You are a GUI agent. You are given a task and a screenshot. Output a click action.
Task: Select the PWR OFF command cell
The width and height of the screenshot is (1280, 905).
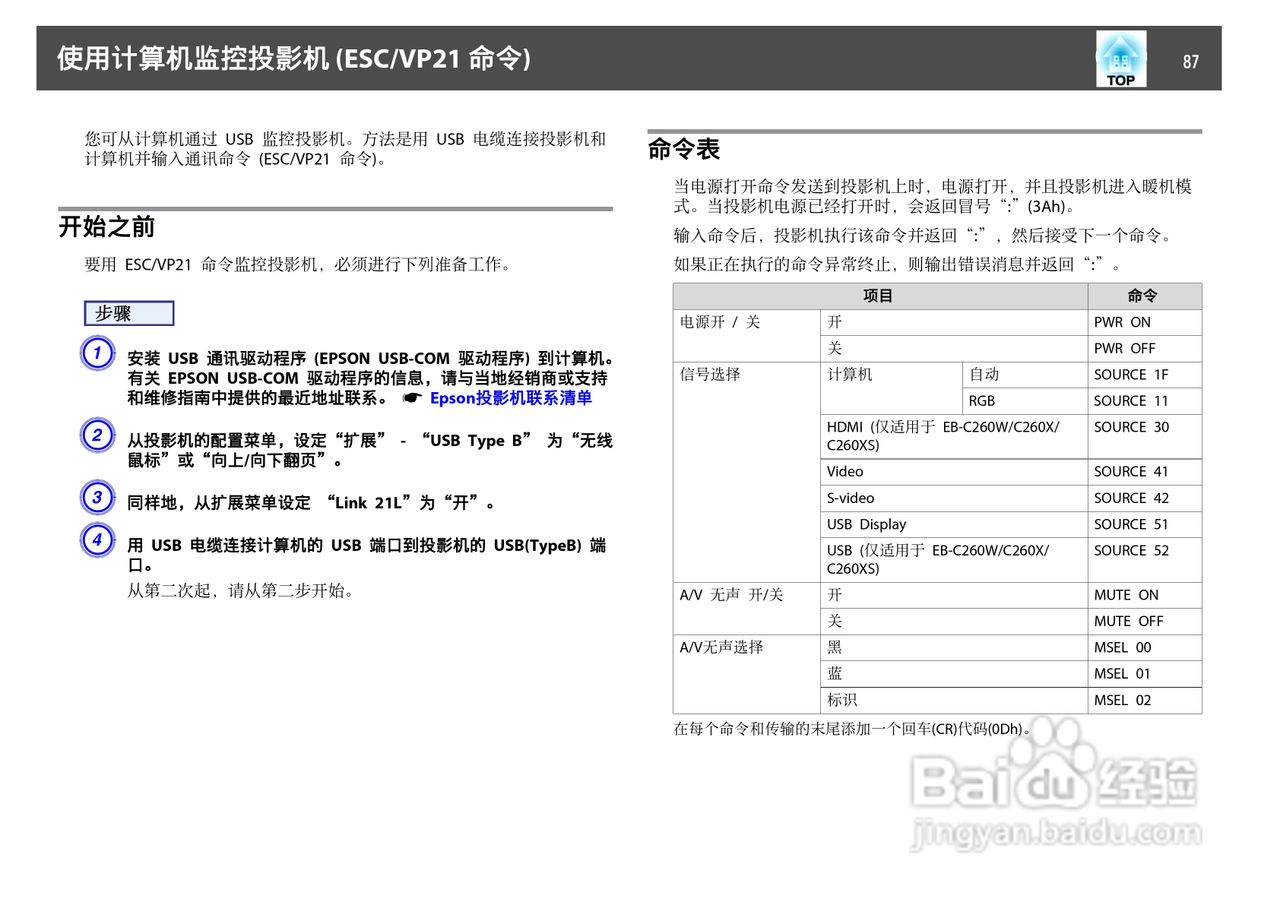click(1145, 348)
